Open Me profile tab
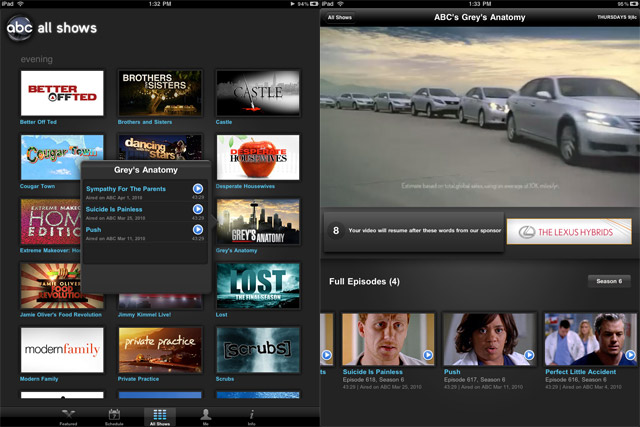The image size is (640, 427). click(206, 417)
